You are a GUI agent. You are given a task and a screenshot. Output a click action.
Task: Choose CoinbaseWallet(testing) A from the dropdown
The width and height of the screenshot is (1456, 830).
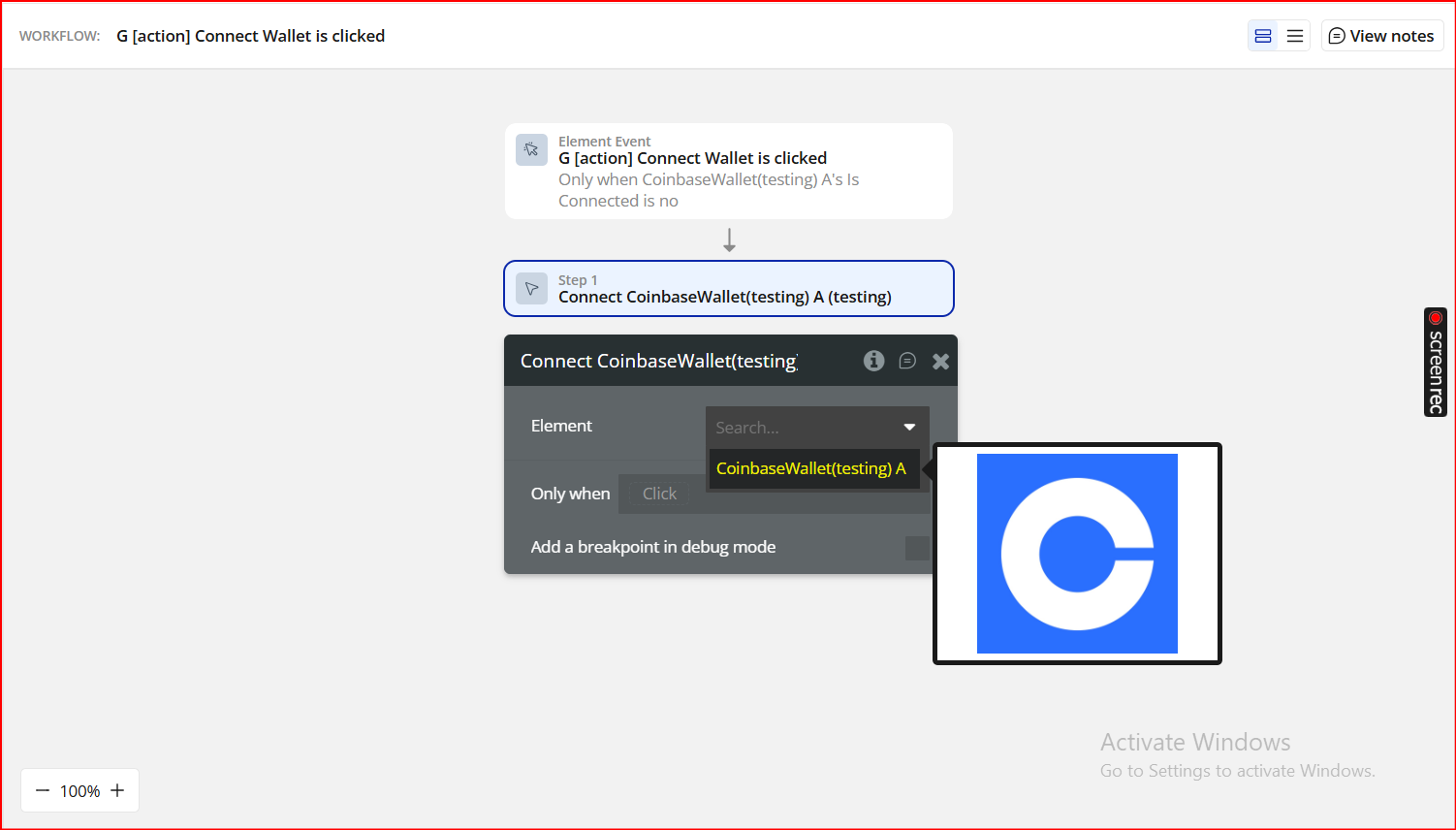click(x=814, y=468)
